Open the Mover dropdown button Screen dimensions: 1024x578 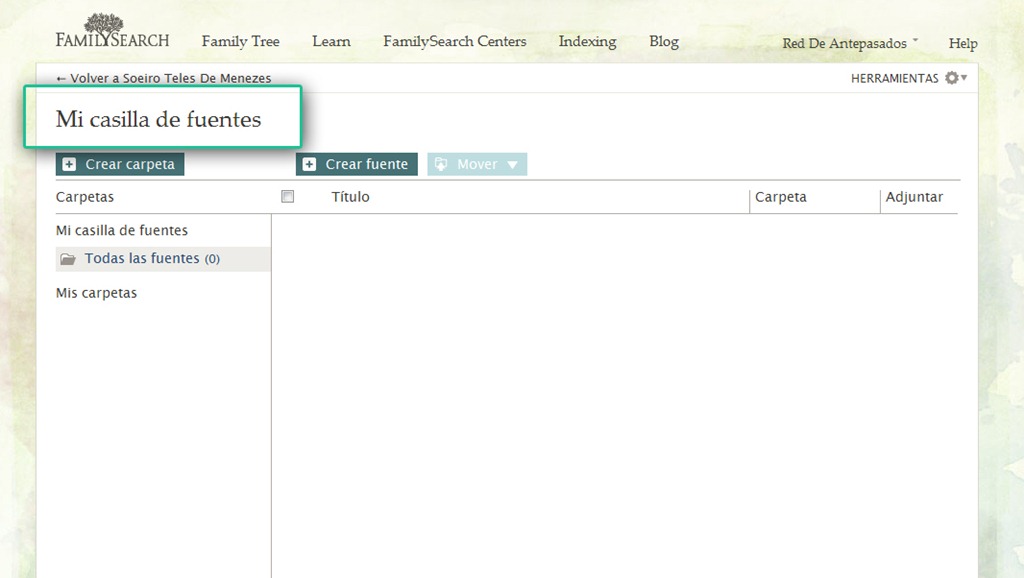pyautogui.click(x=477, y=164)
